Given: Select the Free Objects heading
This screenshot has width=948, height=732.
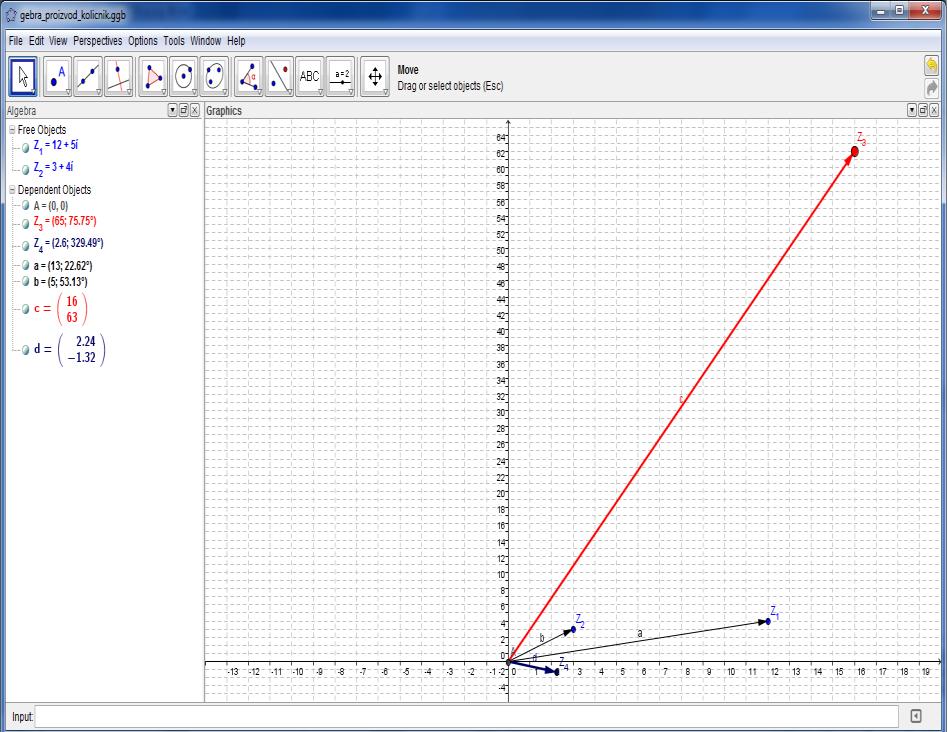Looking at the screenshot, I should 42,129.
